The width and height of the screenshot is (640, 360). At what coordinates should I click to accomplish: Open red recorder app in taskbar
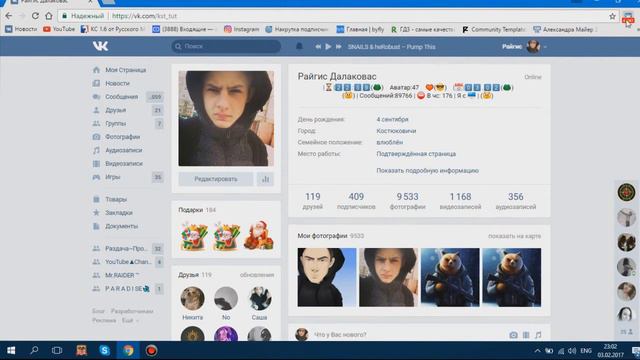151,351
